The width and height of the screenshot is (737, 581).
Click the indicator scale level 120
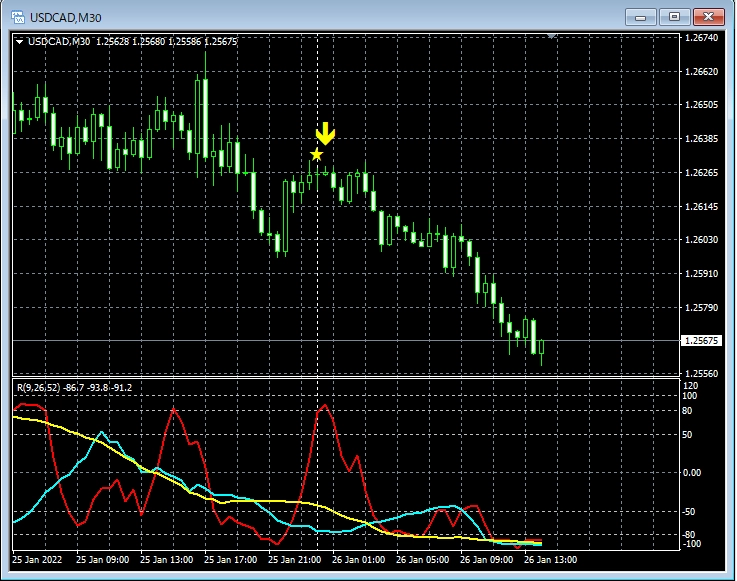click(691, 385)
